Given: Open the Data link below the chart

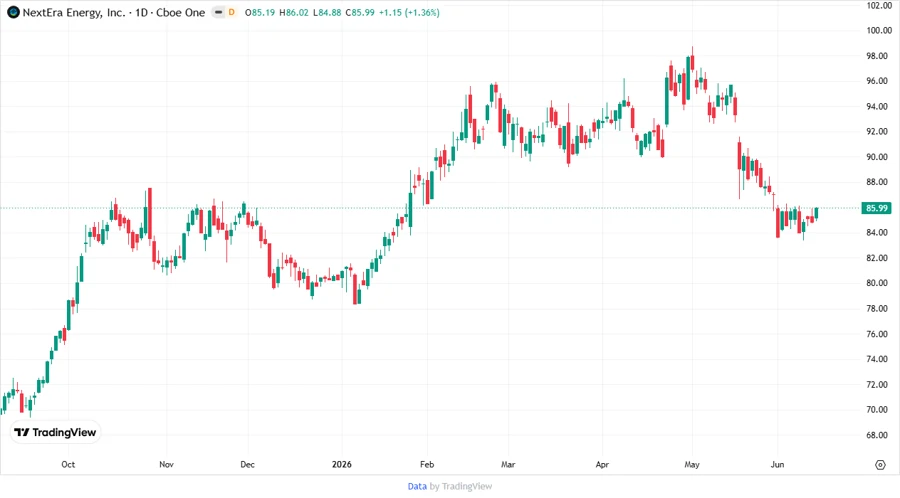Looking at the screenshot, I should point(417,486).
